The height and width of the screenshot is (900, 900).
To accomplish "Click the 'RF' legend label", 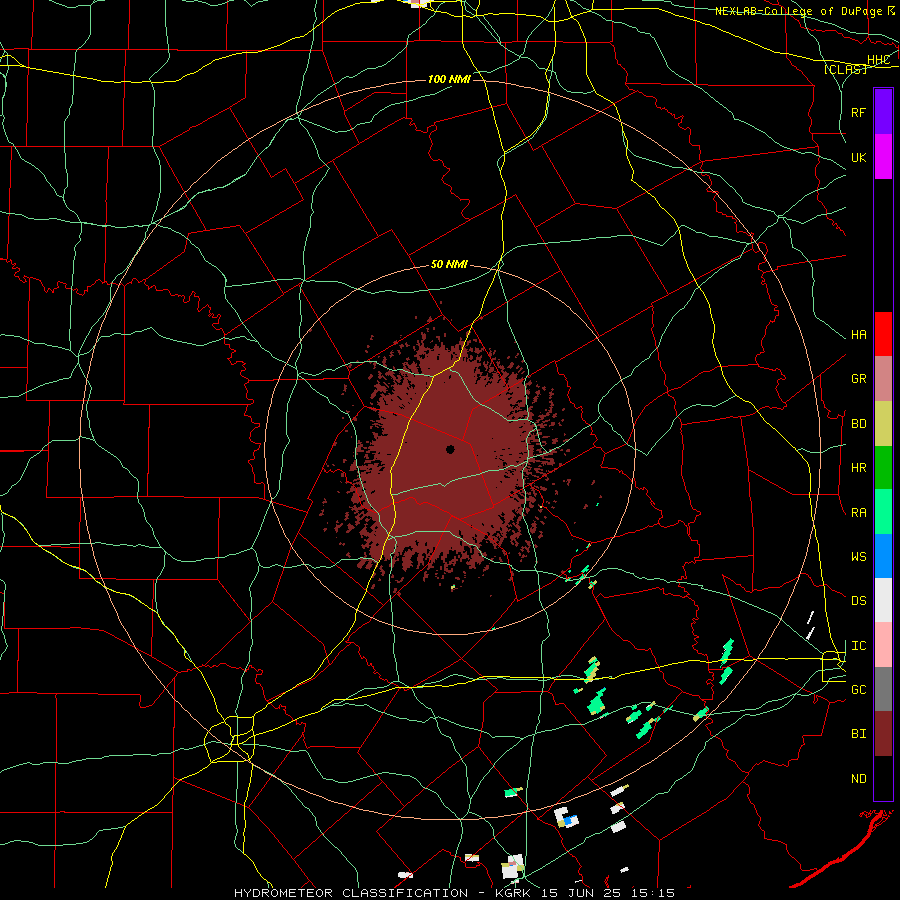I will click(858, 112).
